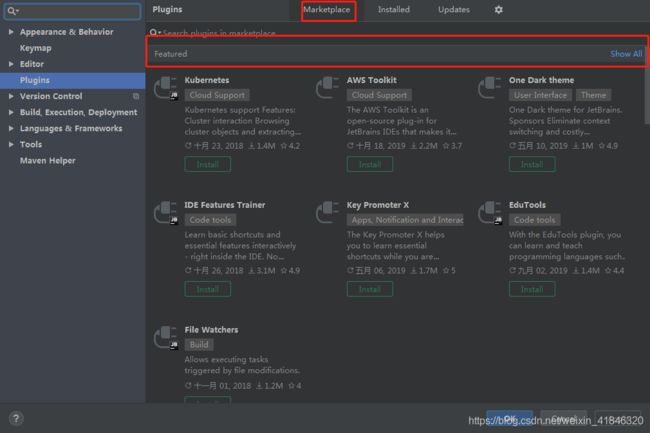Select Maven Helper in settings tree
Image resolution: width=650 pixels, height=433 pixels.
[48, 160]
